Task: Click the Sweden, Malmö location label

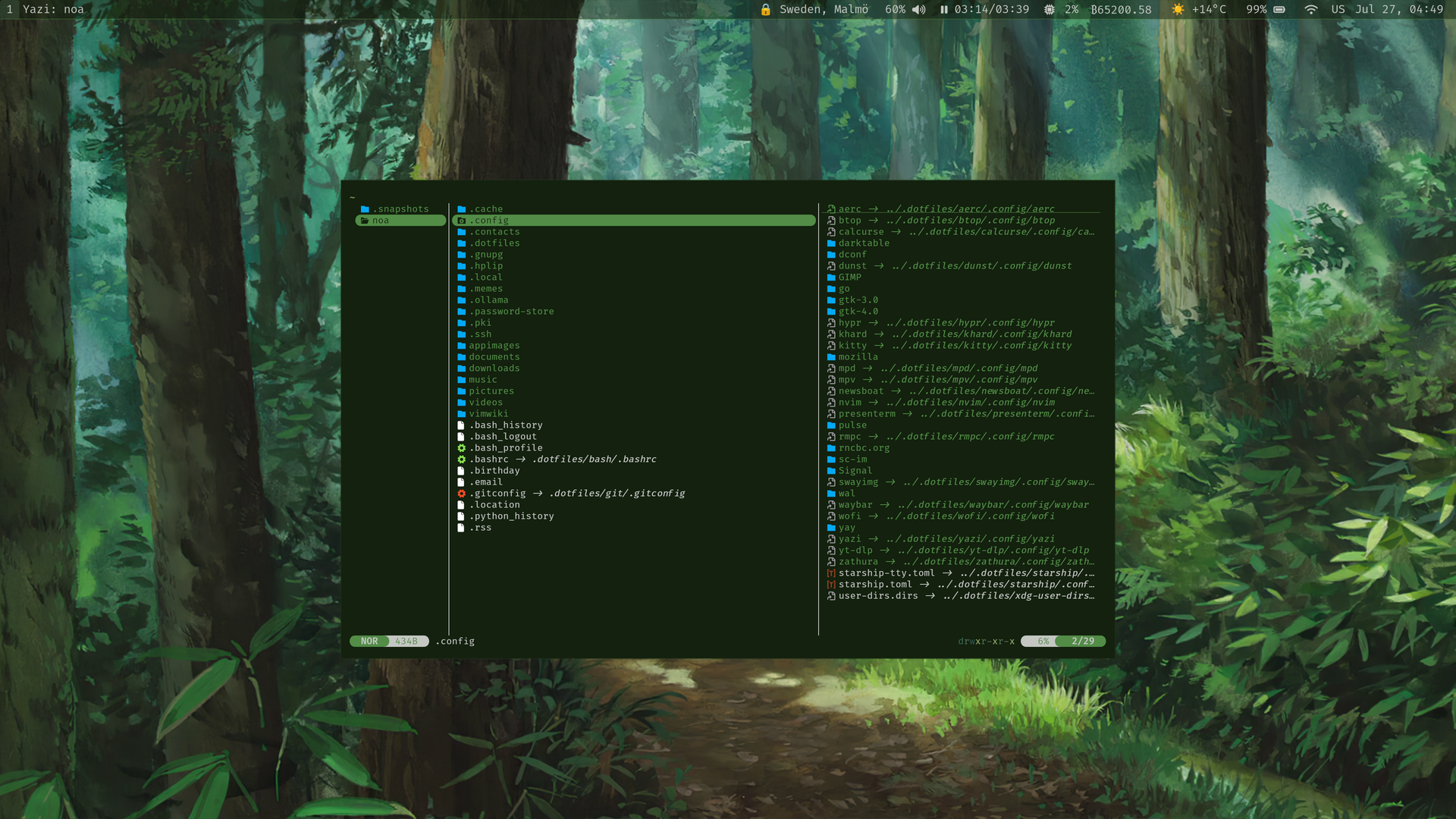Action: (x=824, y=9)
